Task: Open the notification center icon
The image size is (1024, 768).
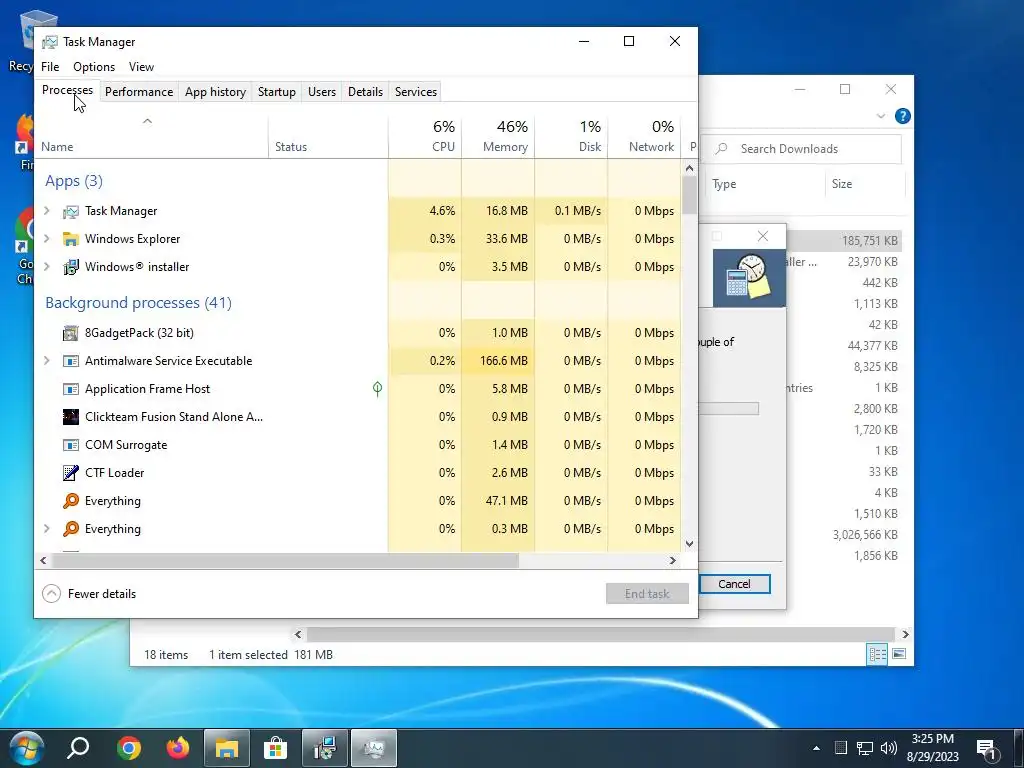Action: tap(985, 748)
